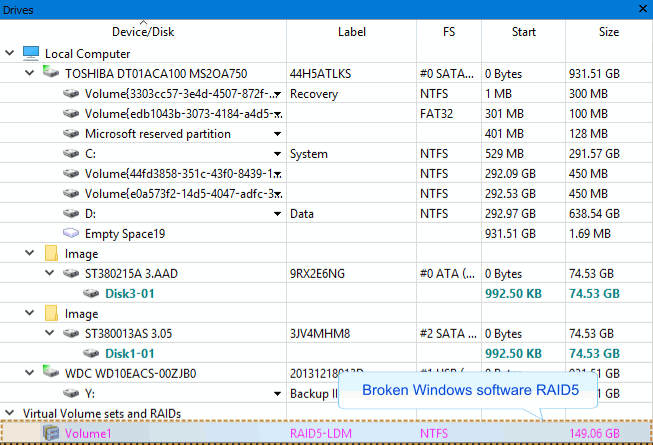Screen dimensions: 653x445
Task: Collapse the TOSHIBA DT01ACA100 drive node
Action: [x=30, y=73]
